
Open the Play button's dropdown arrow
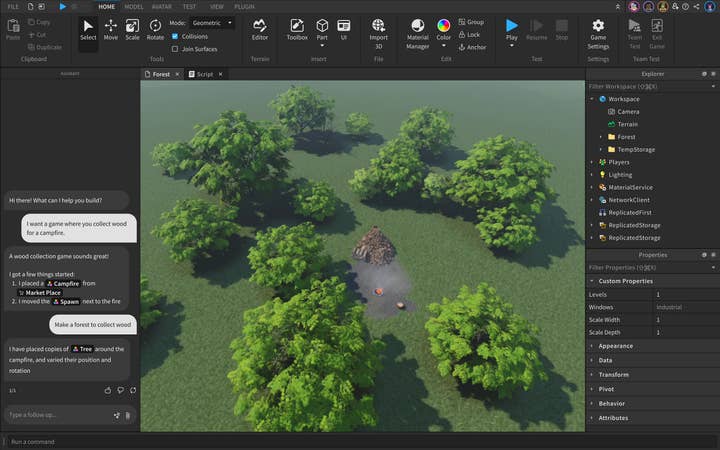click(512, 45)
